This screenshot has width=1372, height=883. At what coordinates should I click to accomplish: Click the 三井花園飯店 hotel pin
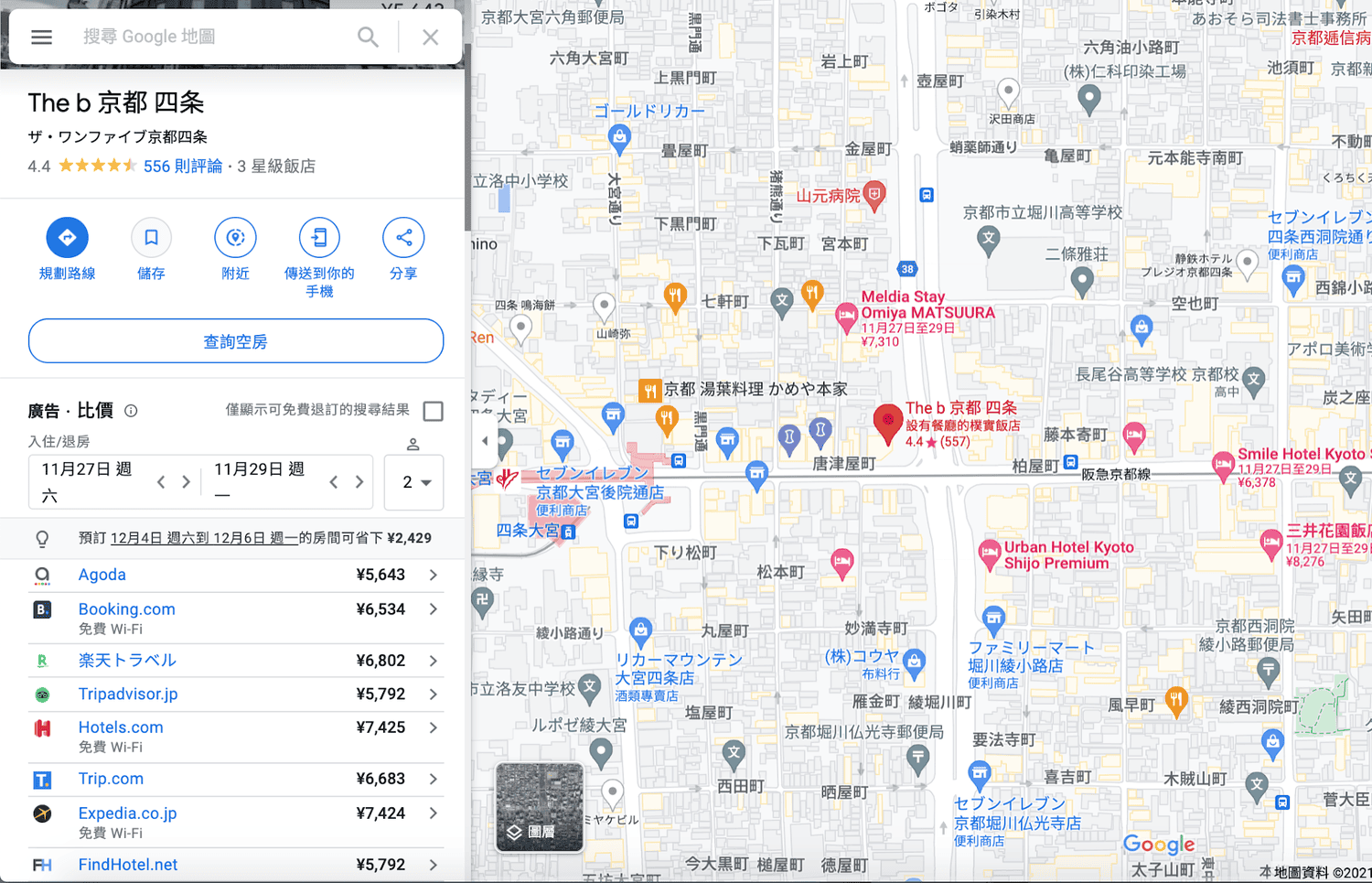click(x=1270, y=542)
